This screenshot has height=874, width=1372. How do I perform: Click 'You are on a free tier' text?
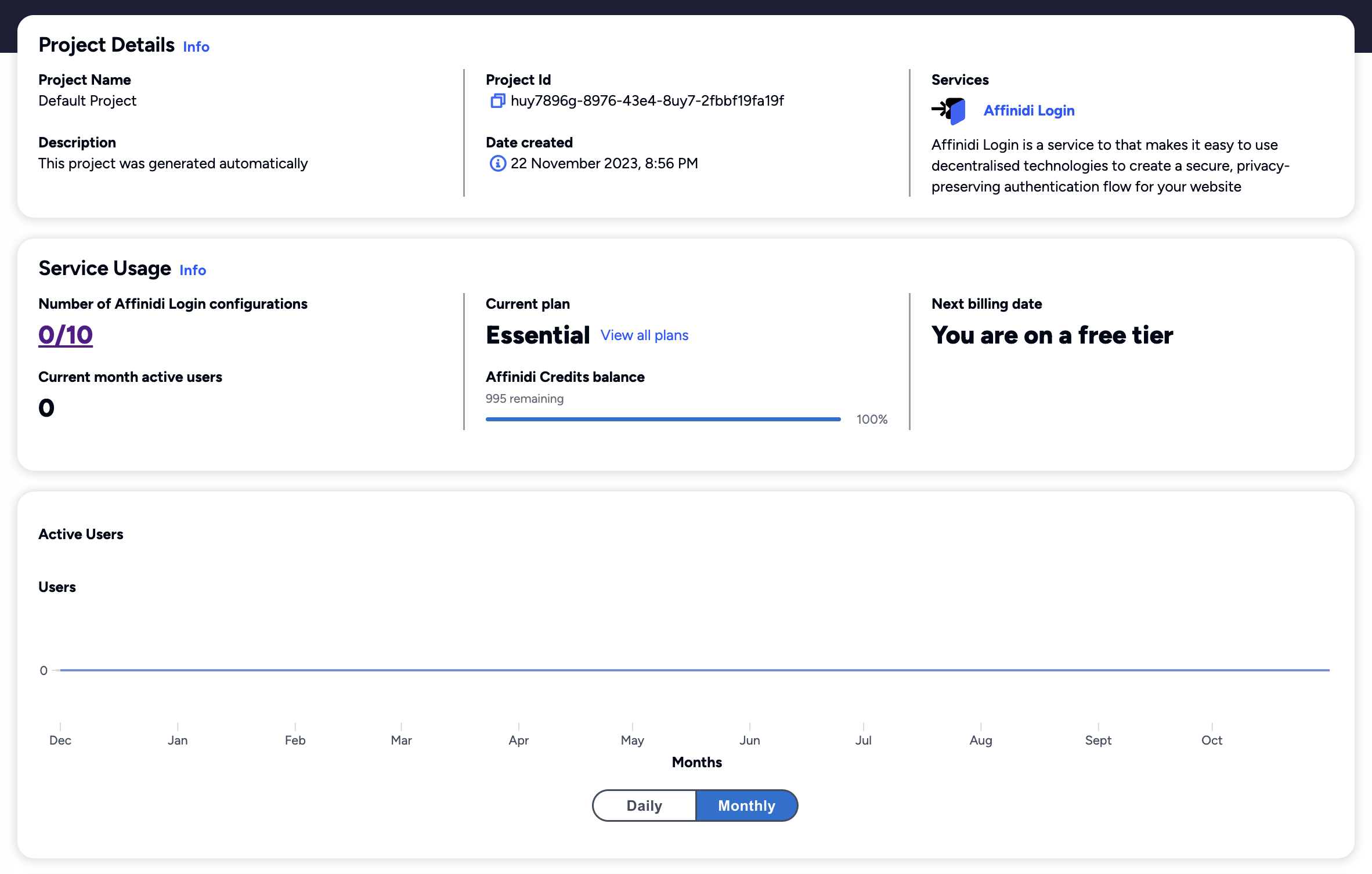coord(1052,335)
